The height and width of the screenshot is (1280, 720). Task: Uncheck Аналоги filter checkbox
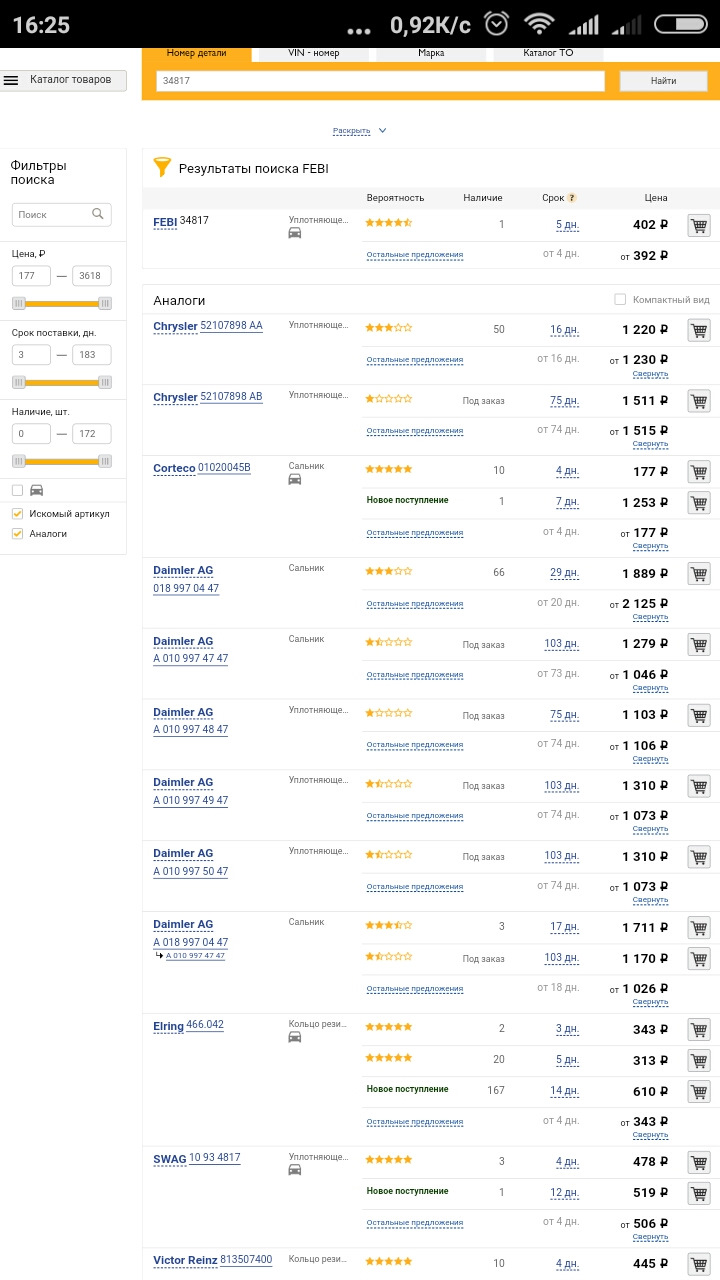[17, 534]
